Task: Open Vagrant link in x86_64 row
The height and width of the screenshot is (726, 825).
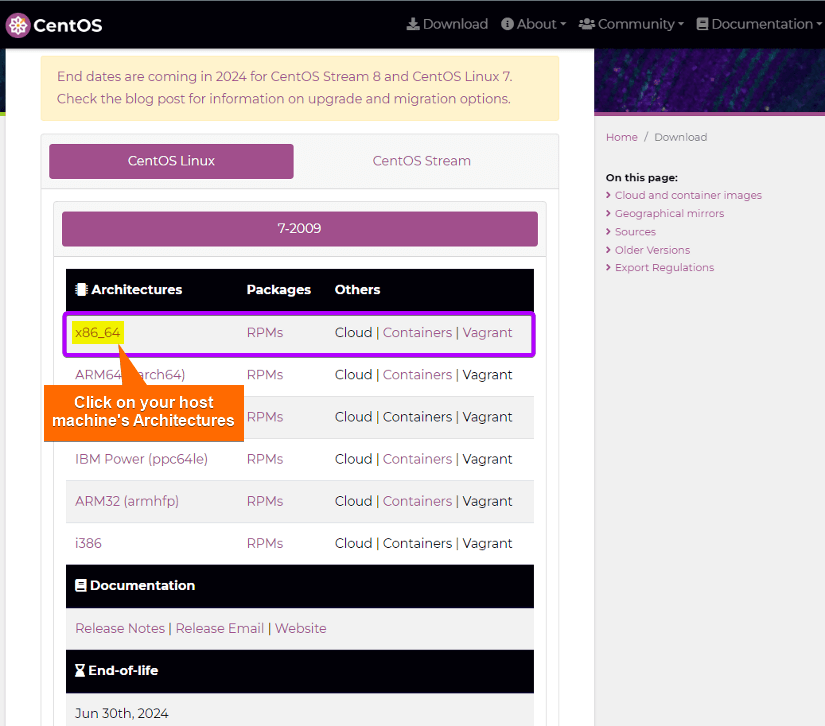Action: tap(487, 332)
